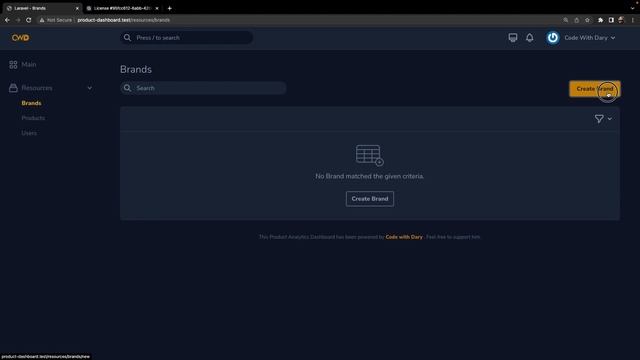Click the Brands search field

click(203, 88)
